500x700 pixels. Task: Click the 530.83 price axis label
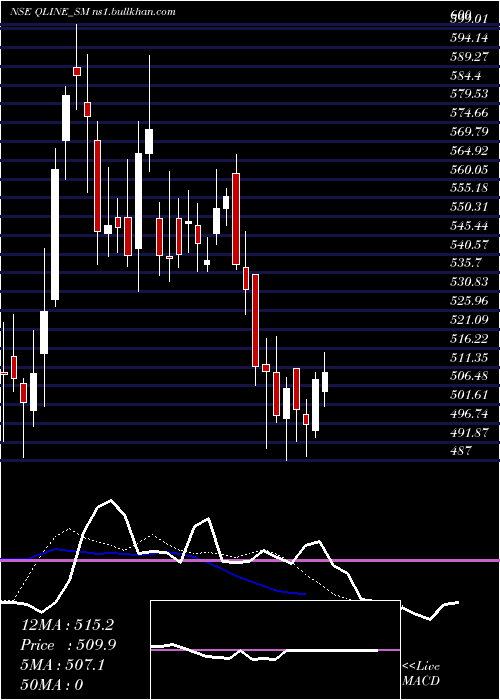point(469,282)
